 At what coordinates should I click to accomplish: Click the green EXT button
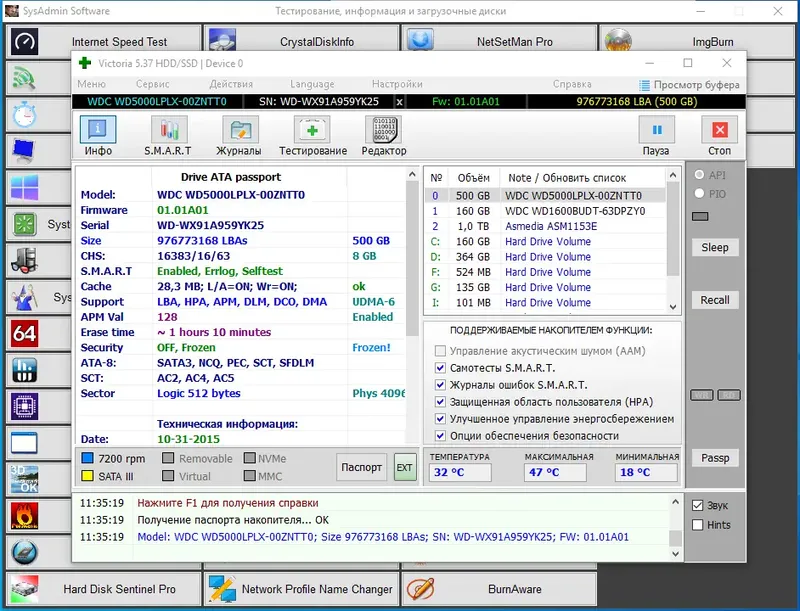click(405, 467)
